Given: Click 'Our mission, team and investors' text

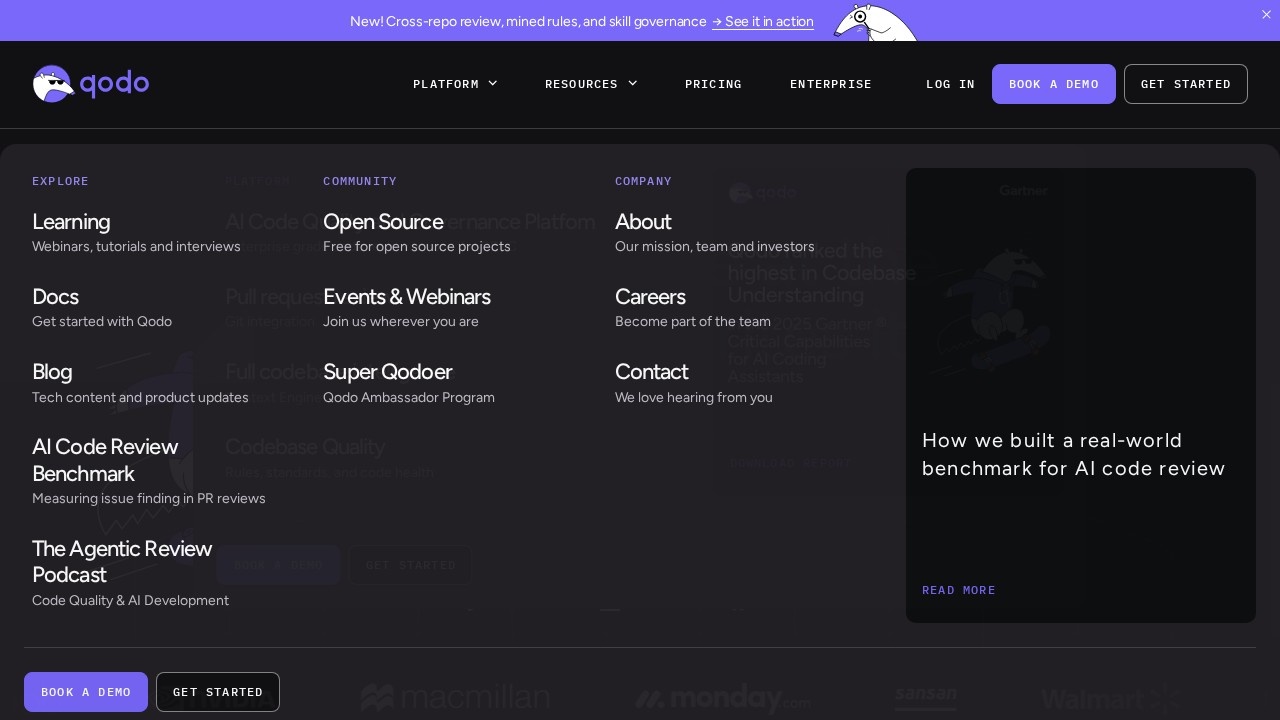Looking at the screenshot, I should (x=715, y=246).
